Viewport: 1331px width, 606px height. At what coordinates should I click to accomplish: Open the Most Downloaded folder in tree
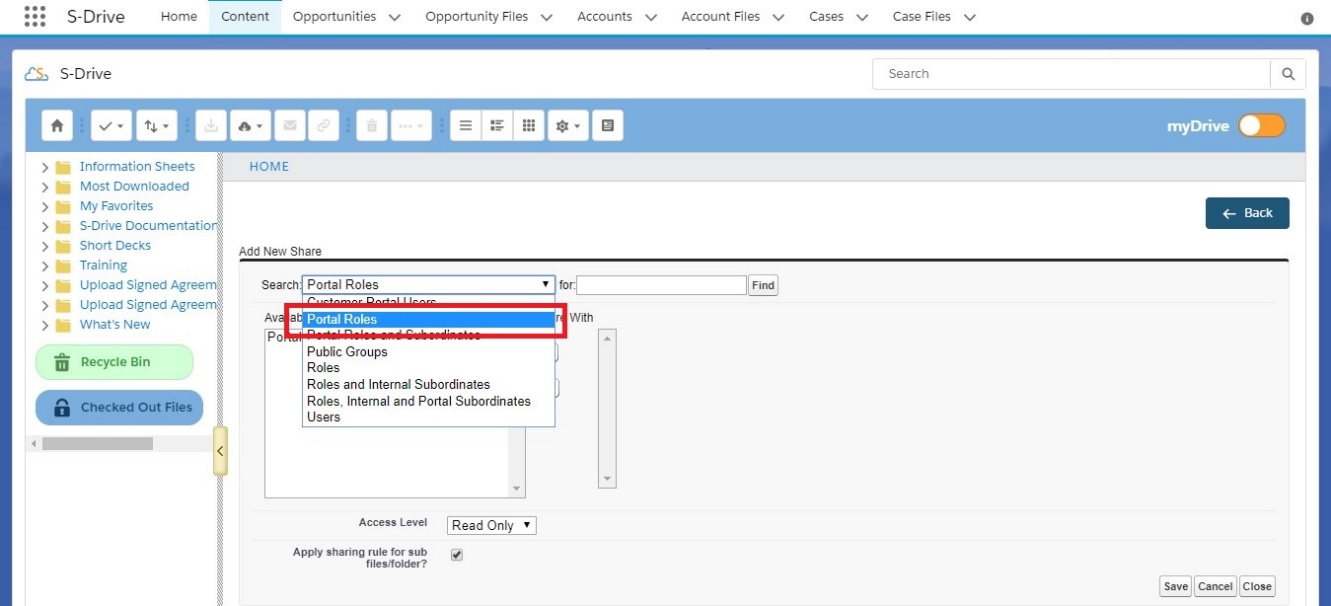134,187
